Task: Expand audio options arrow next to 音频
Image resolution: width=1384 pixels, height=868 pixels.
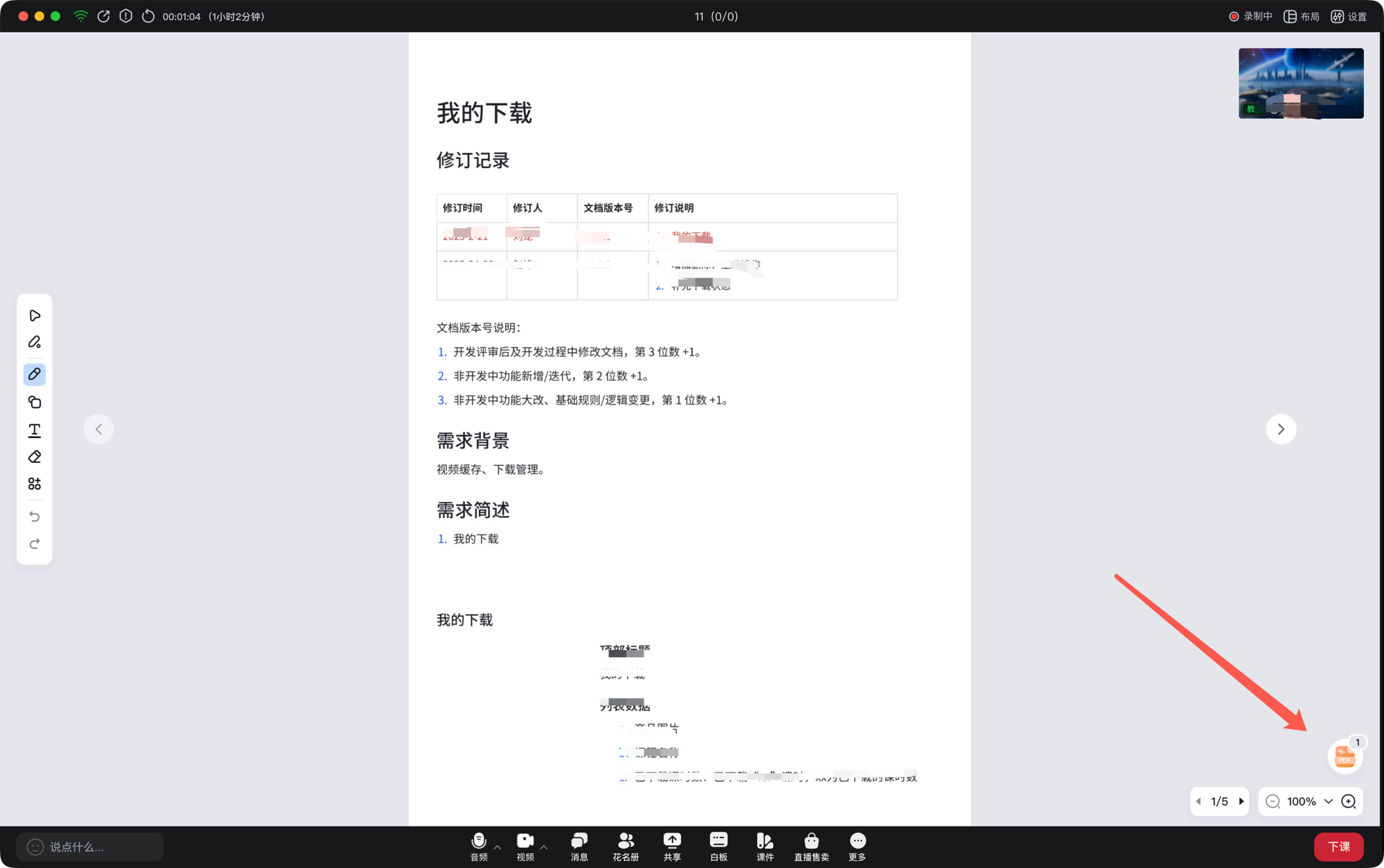Action: (498, 847)
